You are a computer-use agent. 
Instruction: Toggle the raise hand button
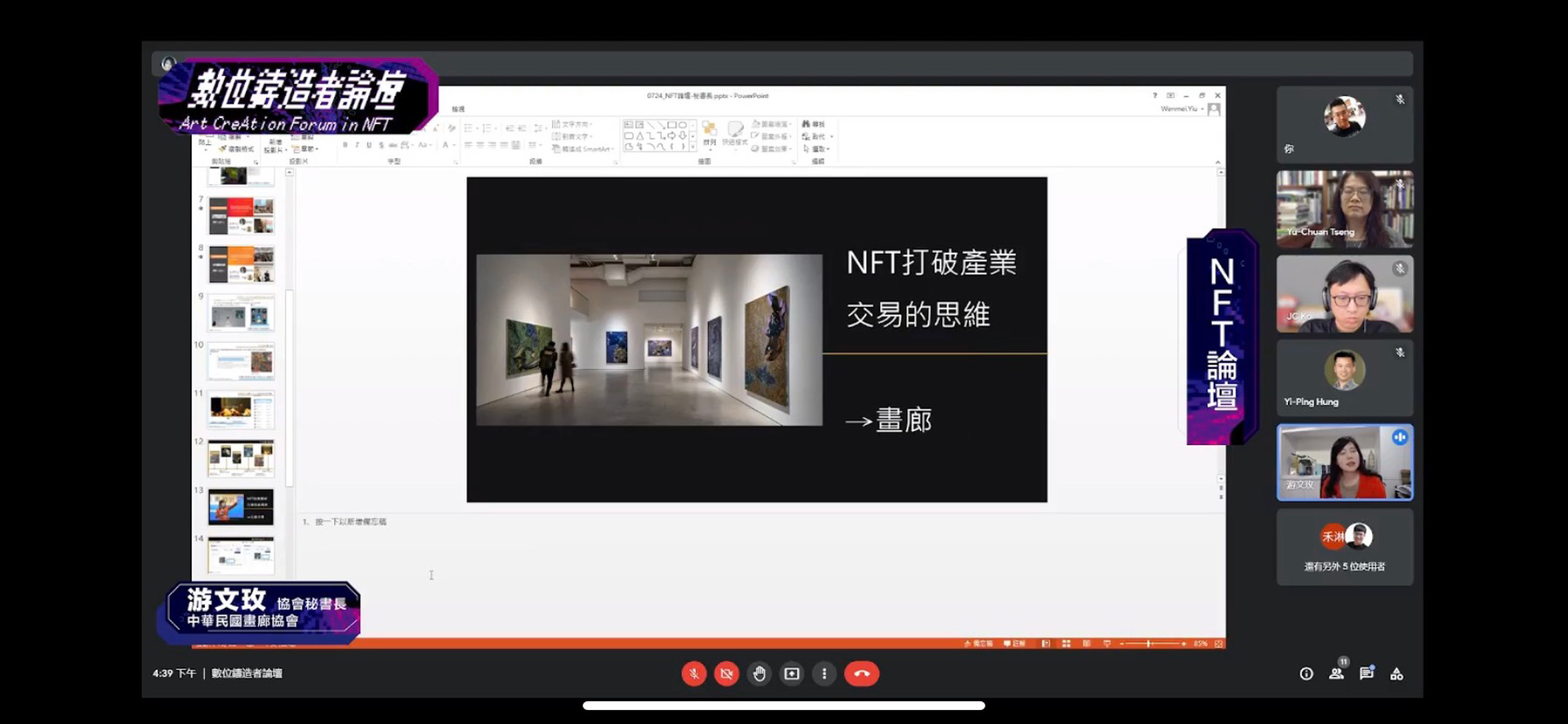[759, 673]
